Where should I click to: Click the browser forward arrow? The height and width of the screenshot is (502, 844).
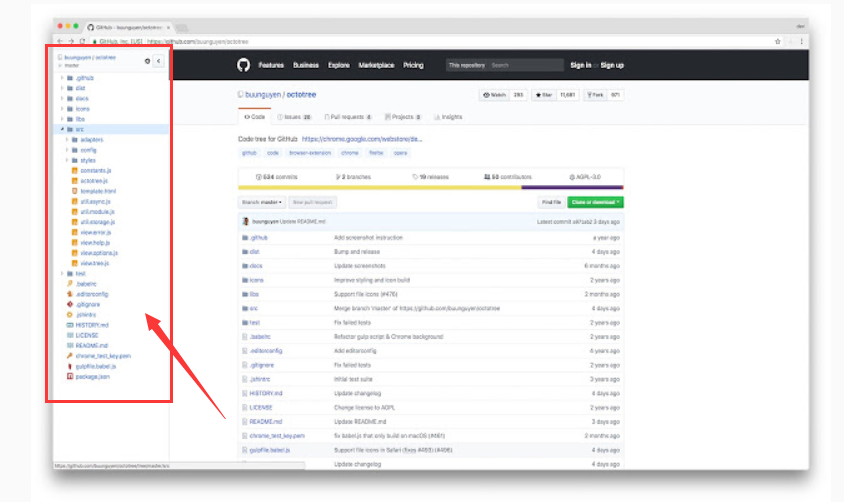pyautogui.click(x=71, y=41)
